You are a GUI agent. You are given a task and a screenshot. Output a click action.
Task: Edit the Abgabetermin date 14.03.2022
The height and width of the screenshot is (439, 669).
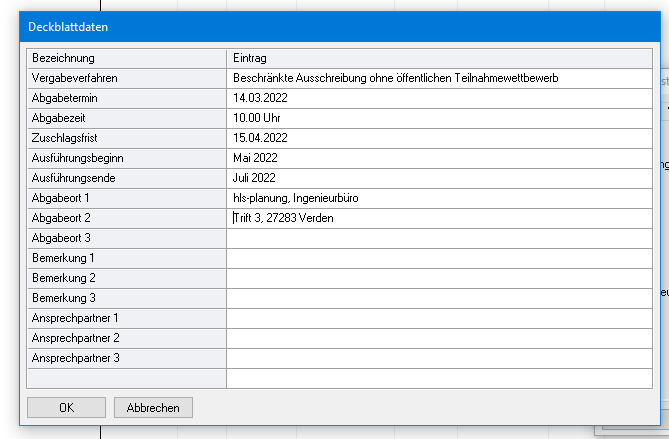(438, 98)
